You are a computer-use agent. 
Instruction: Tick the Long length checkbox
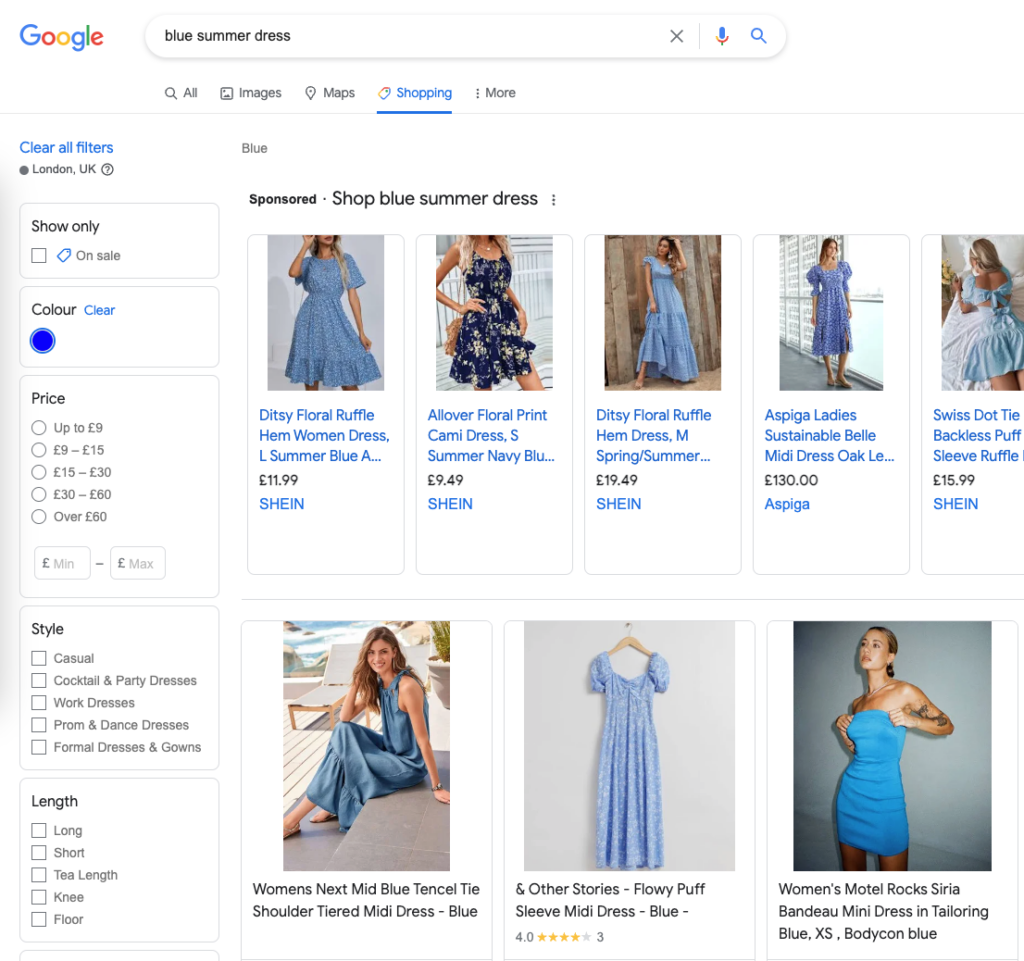pyautogui.click(x=39, y=830)
